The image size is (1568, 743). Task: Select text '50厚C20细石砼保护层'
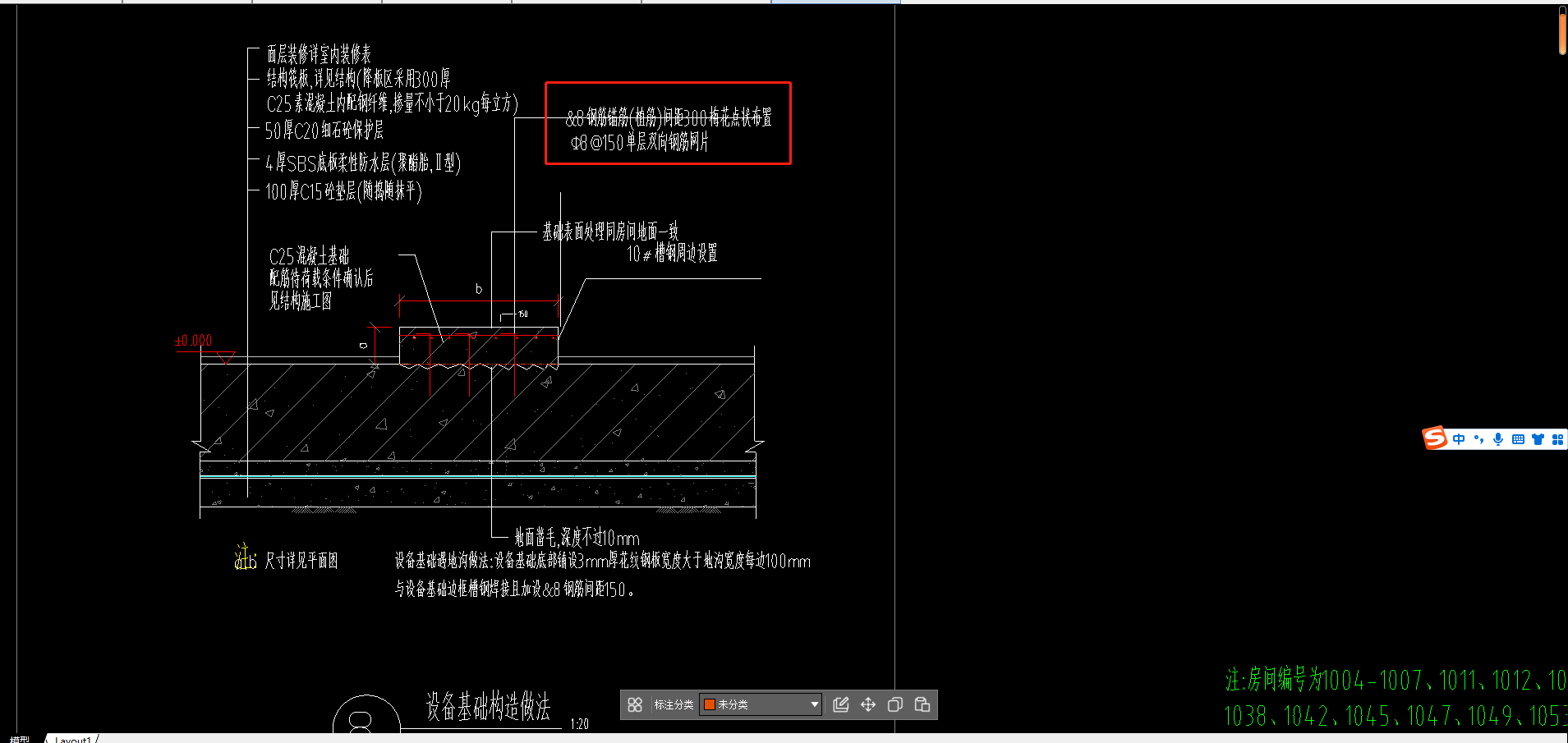pyautogui.click(x=324, y=131)
